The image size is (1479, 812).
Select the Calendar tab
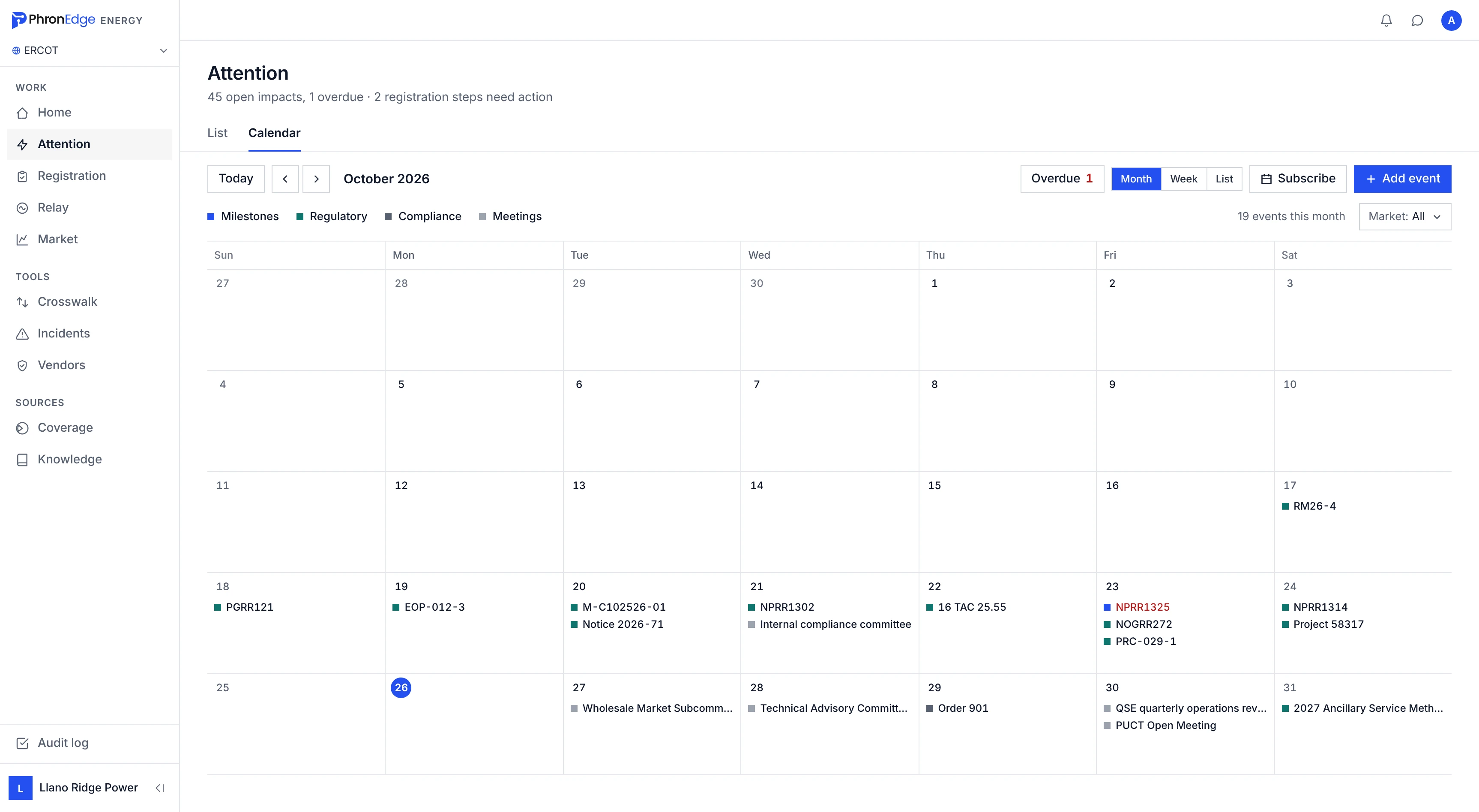pyautogui.click(x=274, y=133)
